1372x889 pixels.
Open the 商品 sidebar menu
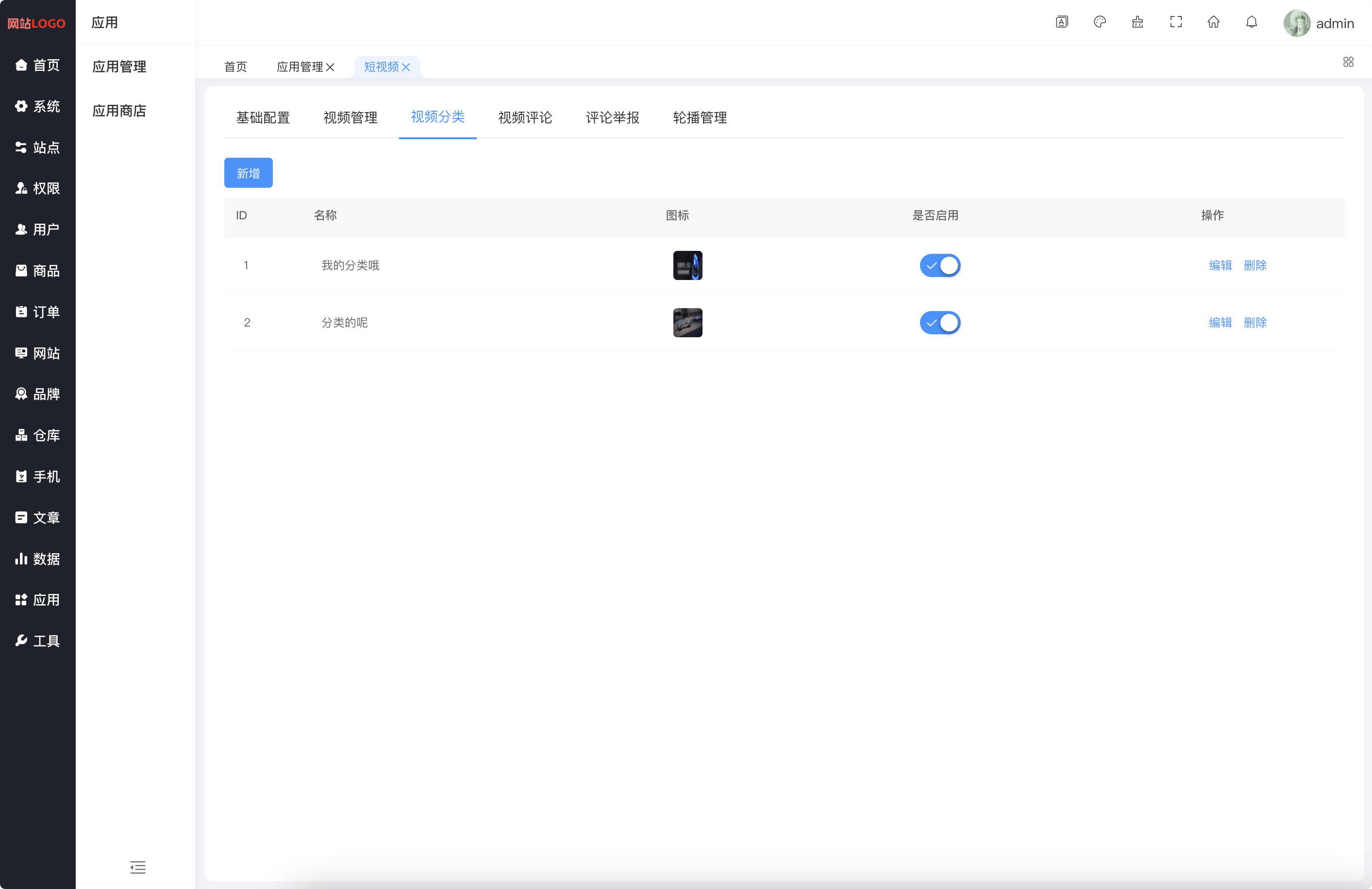37,271
